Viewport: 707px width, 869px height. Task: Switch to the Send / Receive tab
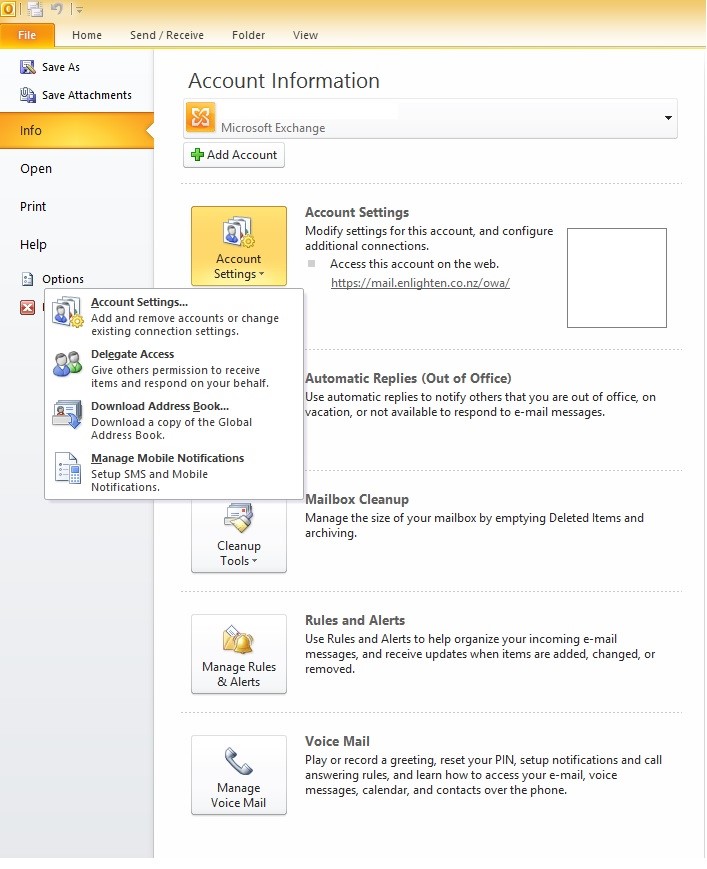tap(167, 35)
